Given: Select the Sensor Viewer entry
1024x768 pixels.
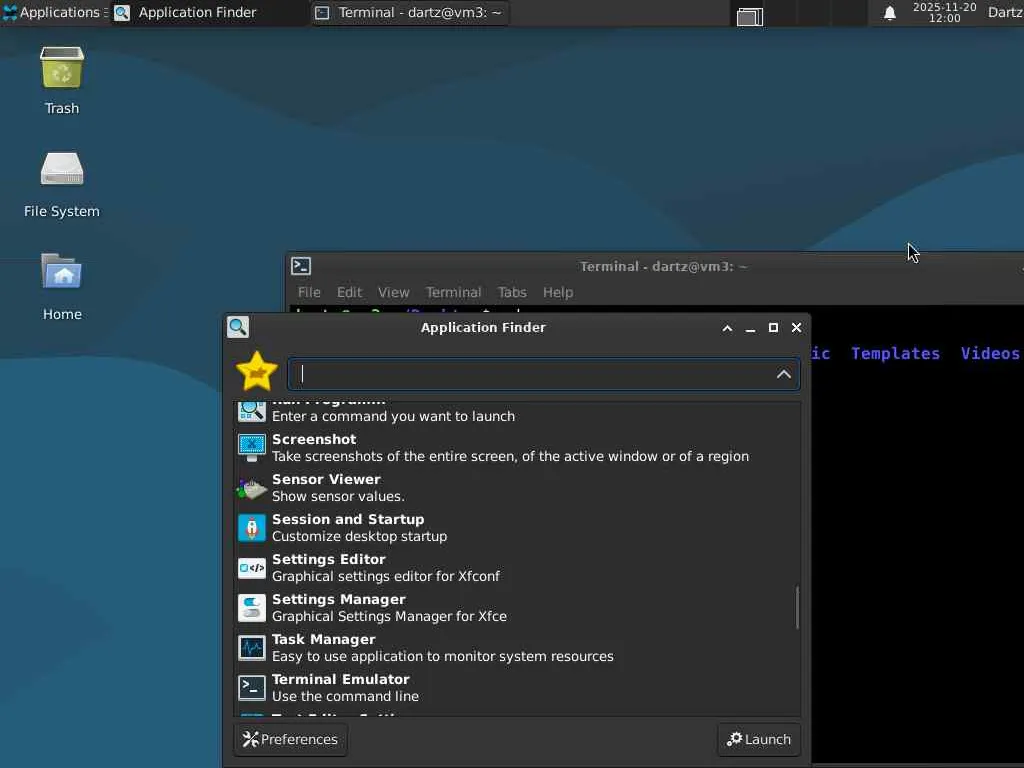Looking at the screenshot, I should tap(516, 488).
